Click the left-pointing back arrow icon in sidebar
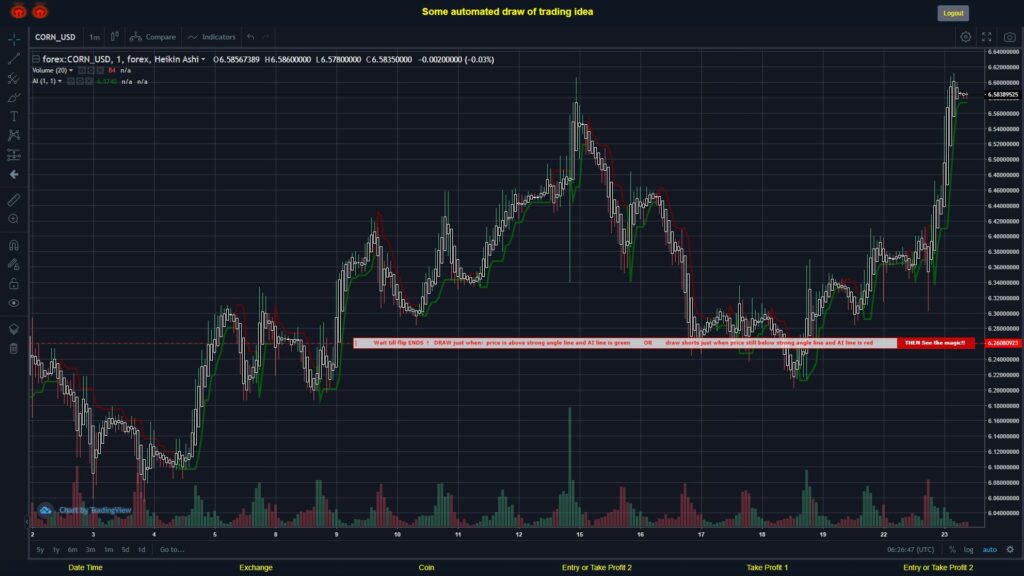 [x=14, y=174]
